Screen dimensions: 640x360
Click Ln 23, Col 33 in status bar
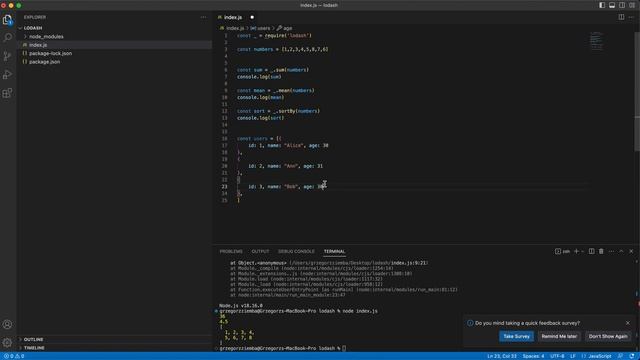pyautogui.click(x=502, y=356)
